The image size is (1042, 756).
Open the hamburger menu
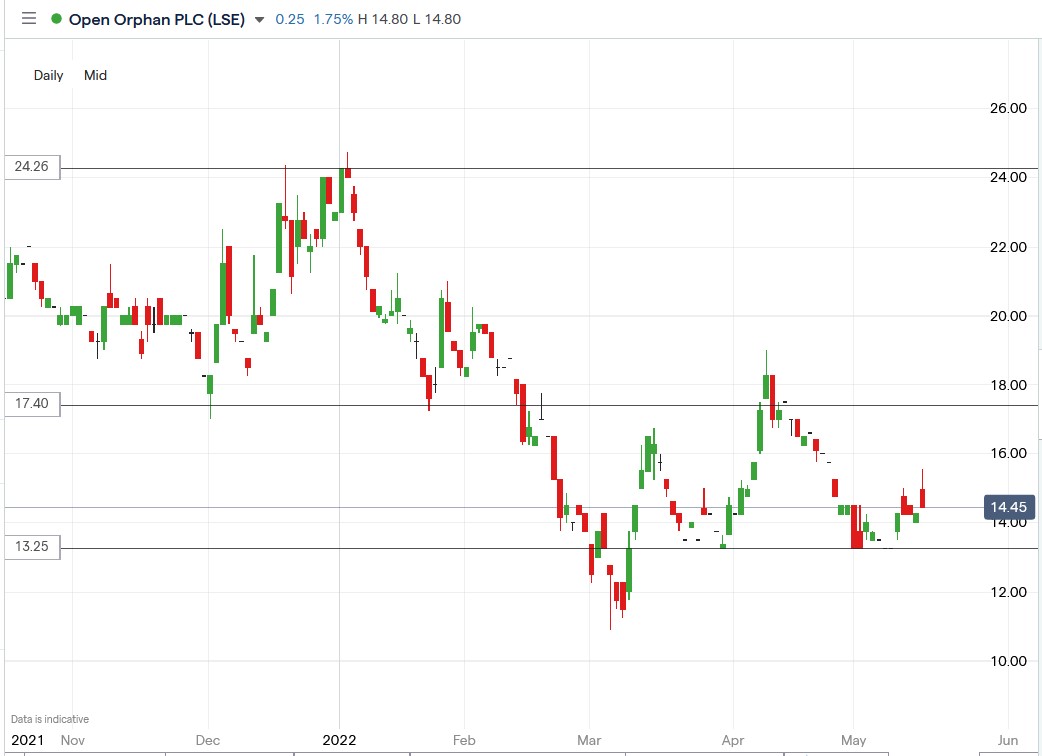(x=29, y=18)
